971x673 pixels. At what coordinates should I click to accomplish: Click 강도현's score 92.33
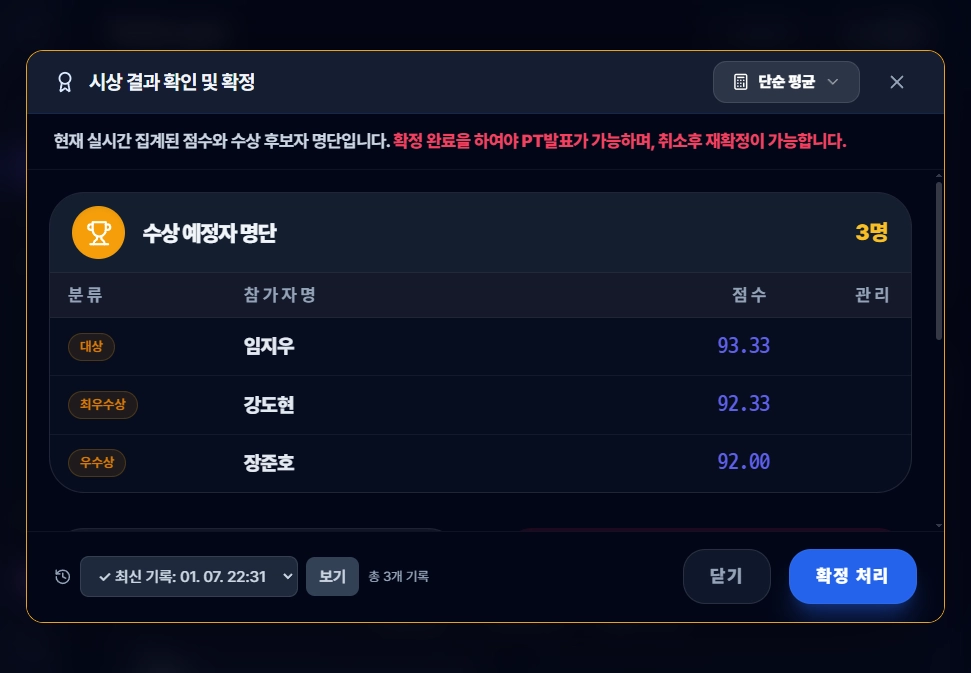click(x=743, y=405)
